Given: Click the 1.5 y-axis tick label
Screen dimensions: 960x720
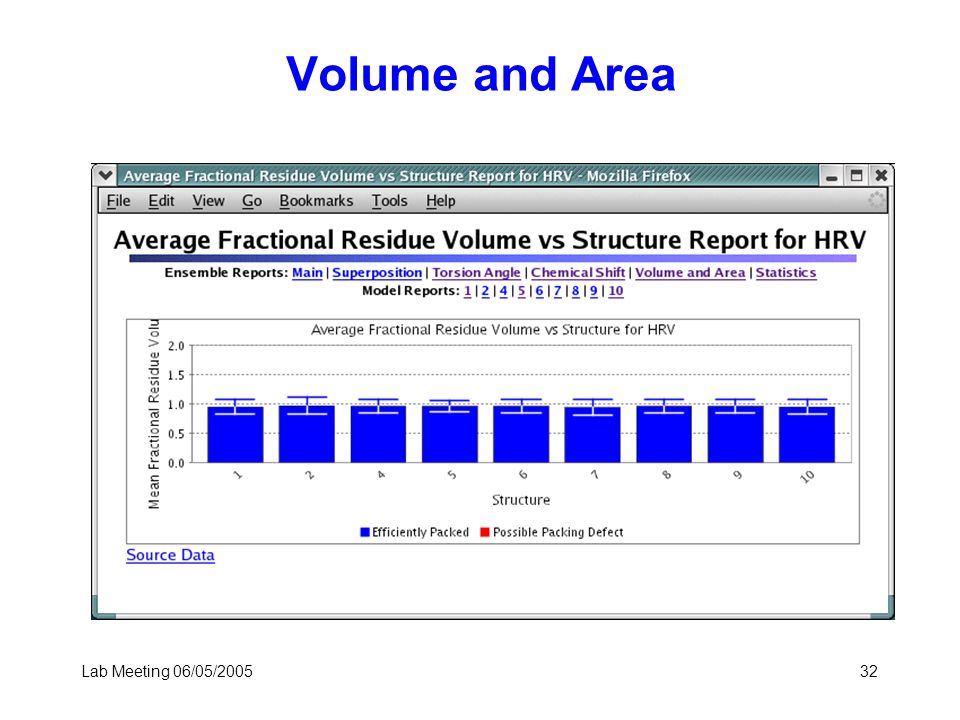Looking at the screenshot, I should point(176,375).
